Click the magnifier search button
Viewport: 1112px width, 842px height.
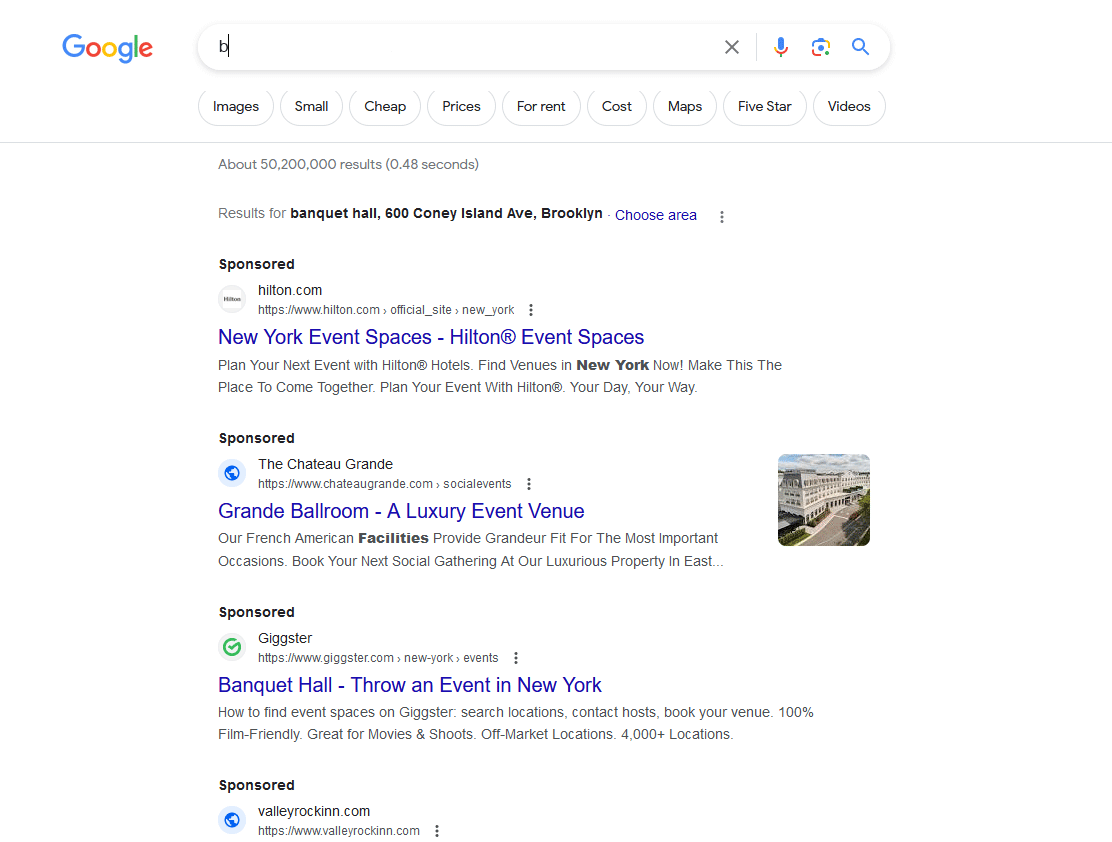tap(860, 47)
